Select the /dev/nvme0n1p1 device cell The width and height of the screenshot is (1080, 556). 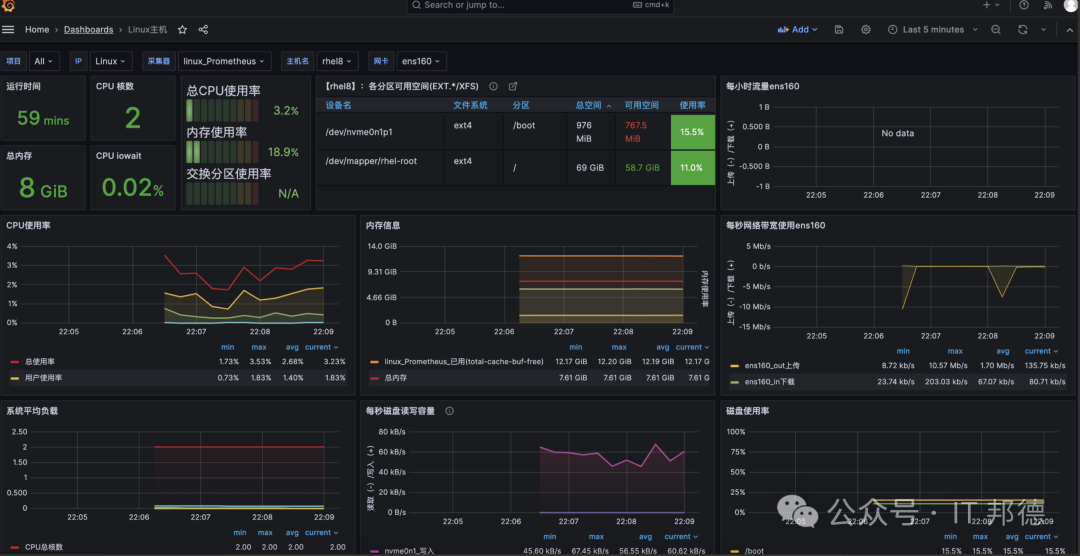(379, 132)
